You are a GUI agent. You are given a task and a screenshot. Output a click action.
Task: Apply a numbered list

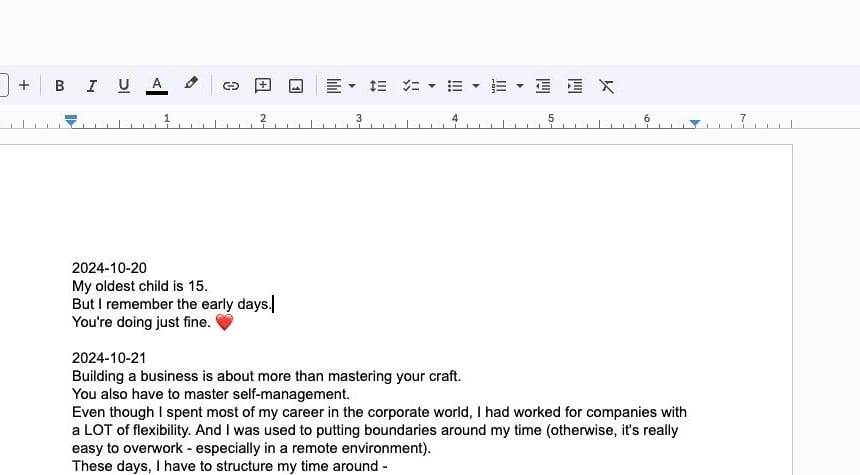point(499,86)
